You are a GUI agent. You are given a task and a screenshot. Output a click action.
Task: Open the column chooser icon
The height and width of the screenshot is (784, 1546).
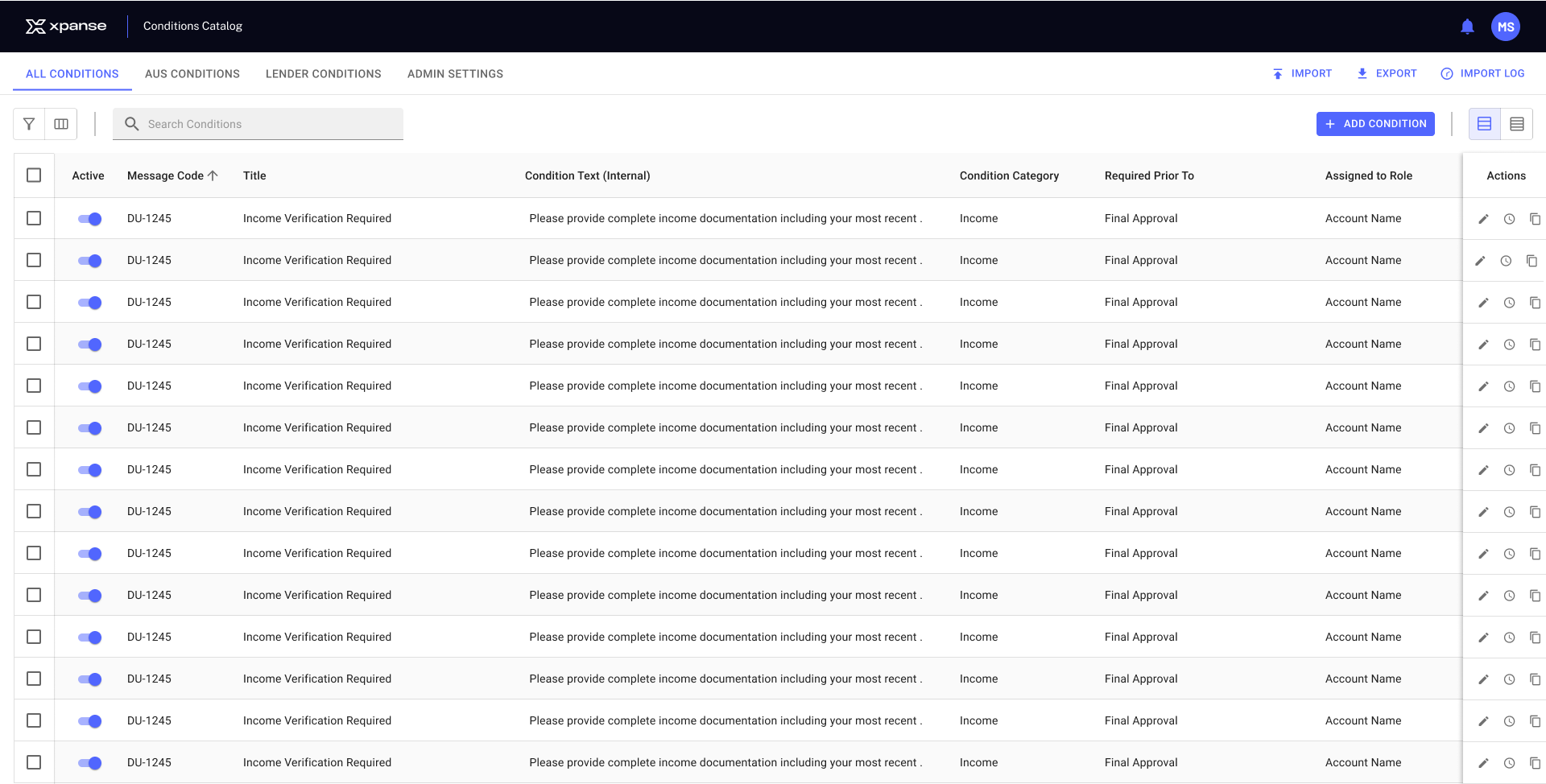[61, 124]
